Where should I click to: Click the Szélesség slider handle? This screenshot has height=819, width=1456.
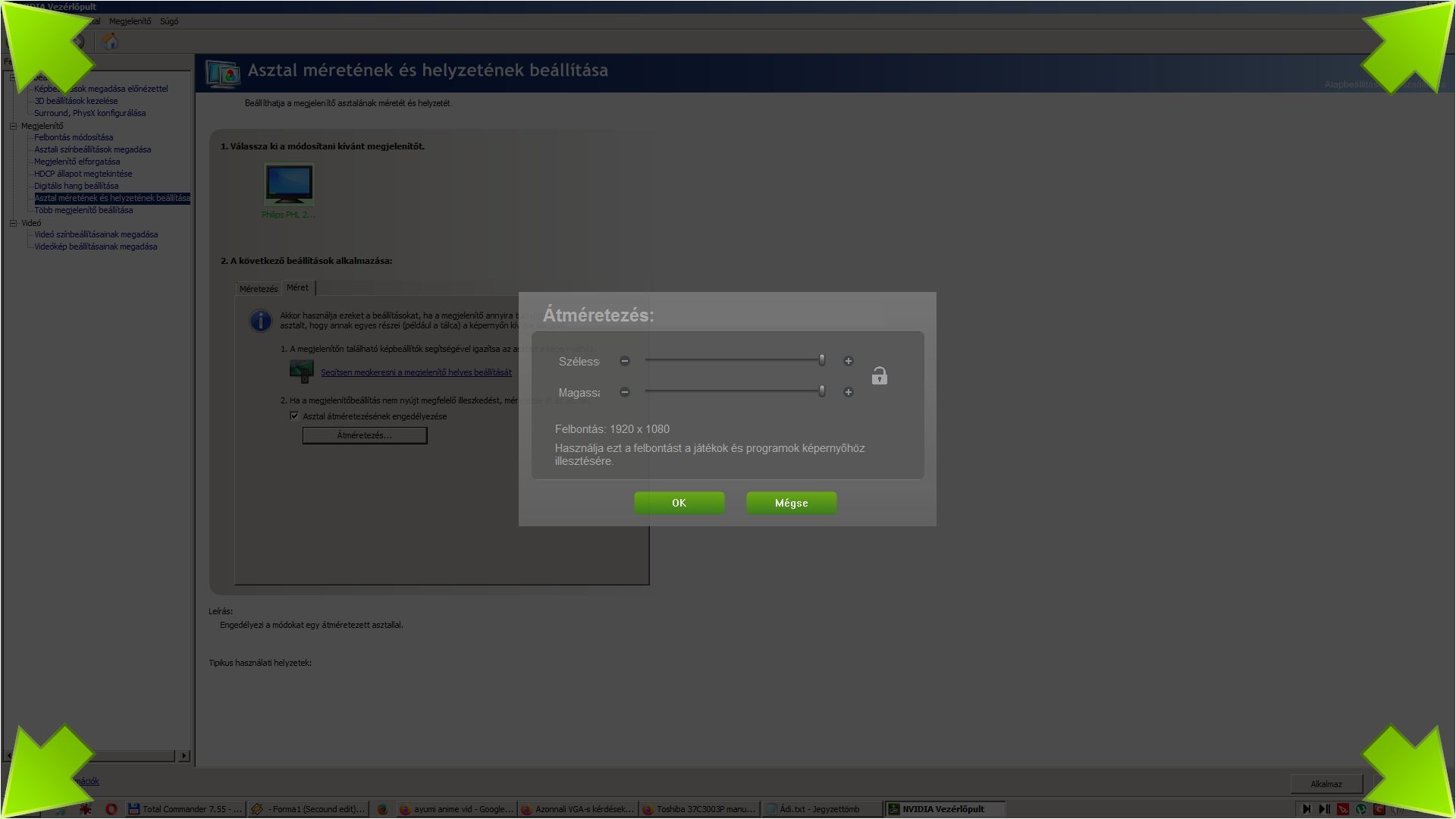[821, 360]
